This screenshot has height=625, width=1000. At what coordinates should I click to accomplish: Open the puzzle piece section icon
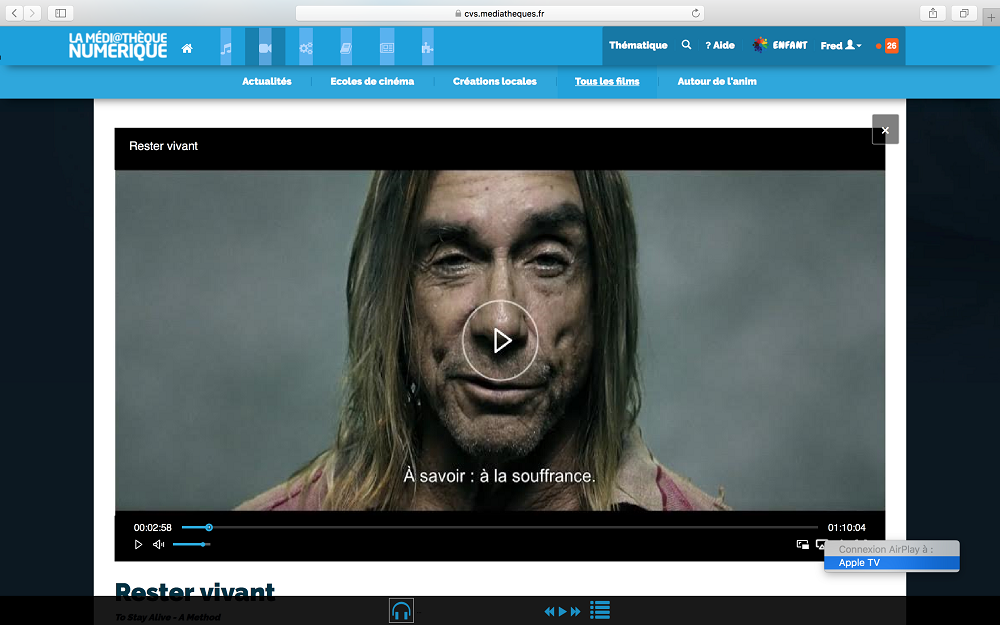(x=427, y=47)
